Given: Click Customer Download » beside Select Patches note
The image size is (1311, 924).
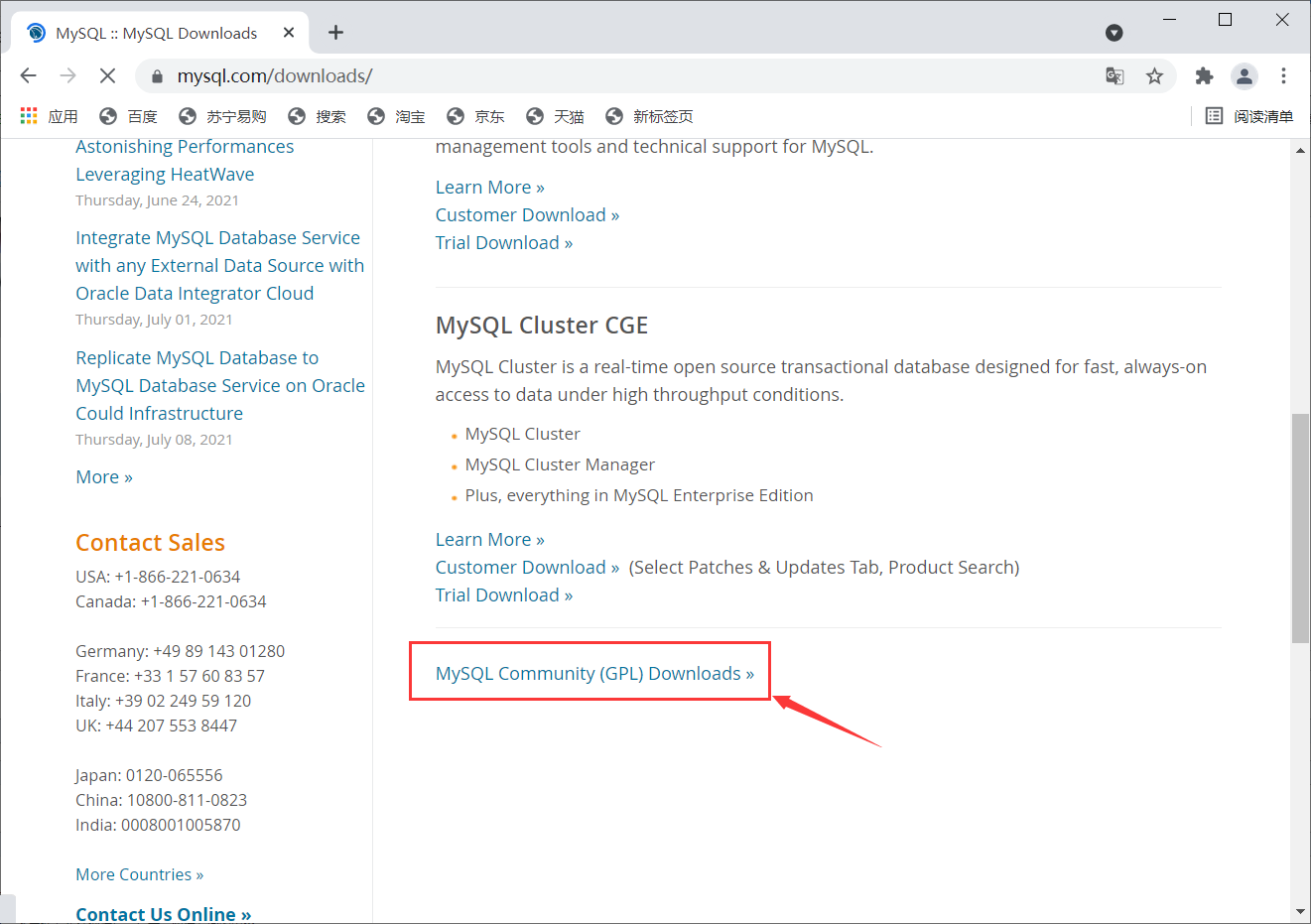Looking at the screenshot, I should (x=527, y=568).
